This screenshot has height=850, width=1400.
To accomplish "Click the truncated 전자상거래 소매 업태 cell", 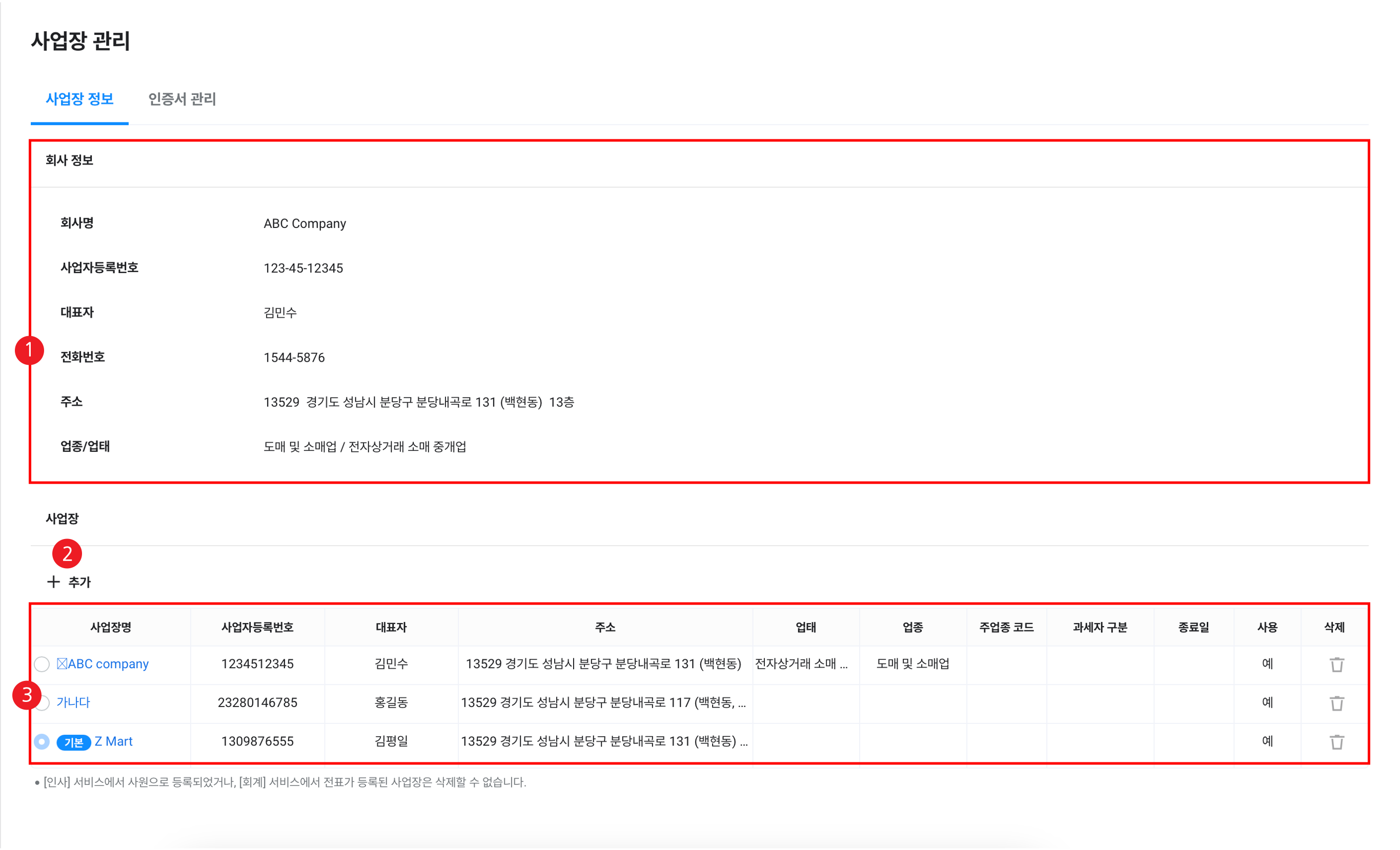I will coord(801,664).
